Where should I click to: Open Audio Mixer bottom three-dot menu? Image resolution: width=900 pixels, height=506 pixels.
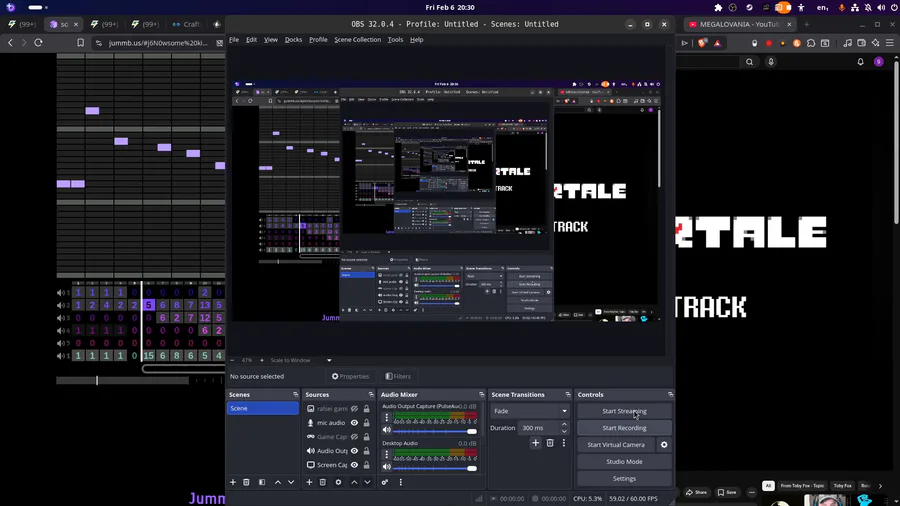(x=401, y=482)
